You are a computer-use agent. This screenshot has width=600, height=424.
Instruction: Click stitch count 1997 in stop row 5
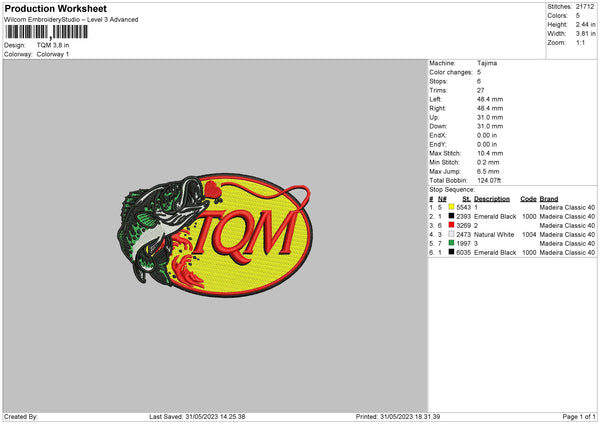tap(463, 243)
